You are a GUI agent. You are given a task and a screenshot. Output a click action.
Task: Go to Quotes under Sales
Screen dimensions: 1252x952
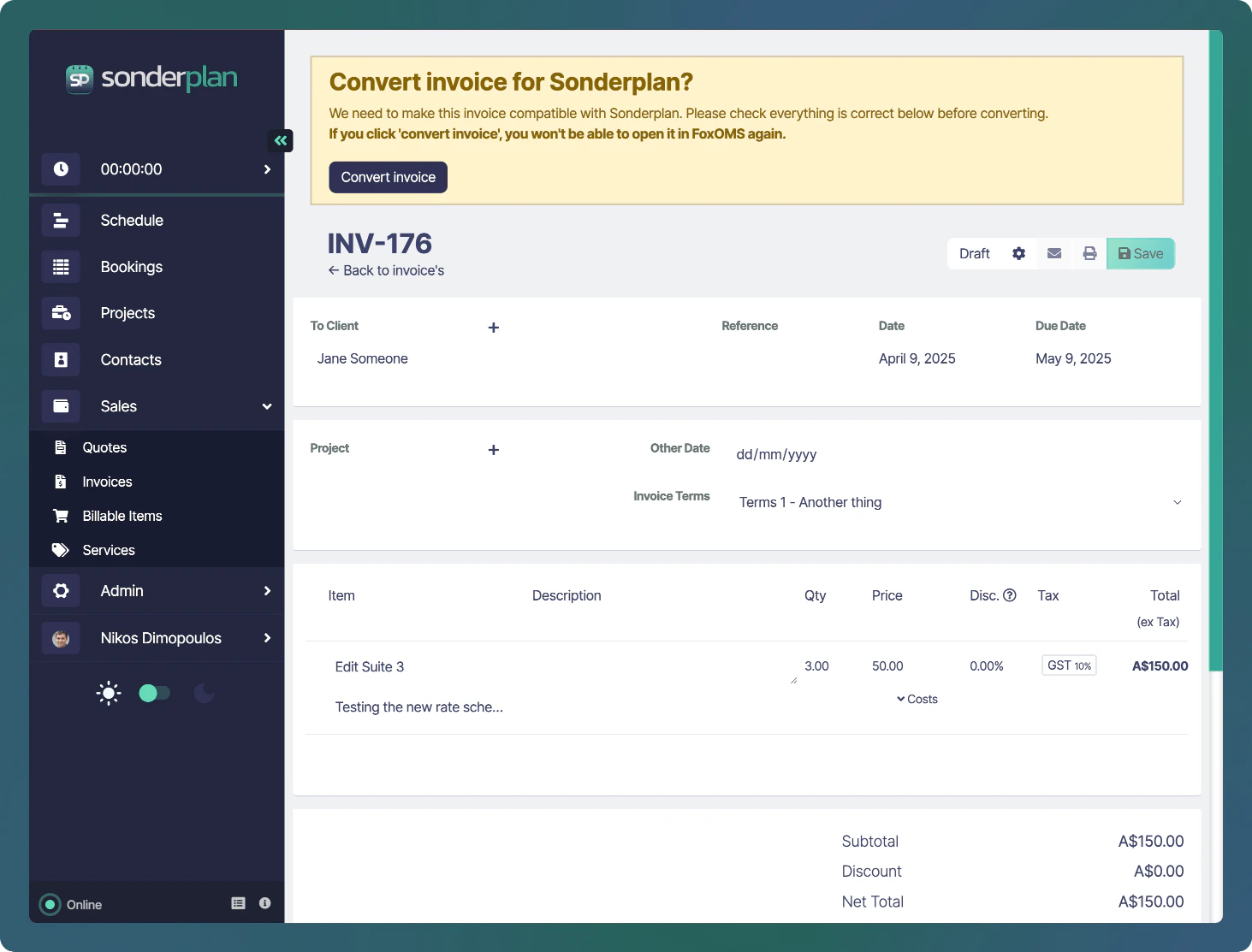(x=104, y=447)
